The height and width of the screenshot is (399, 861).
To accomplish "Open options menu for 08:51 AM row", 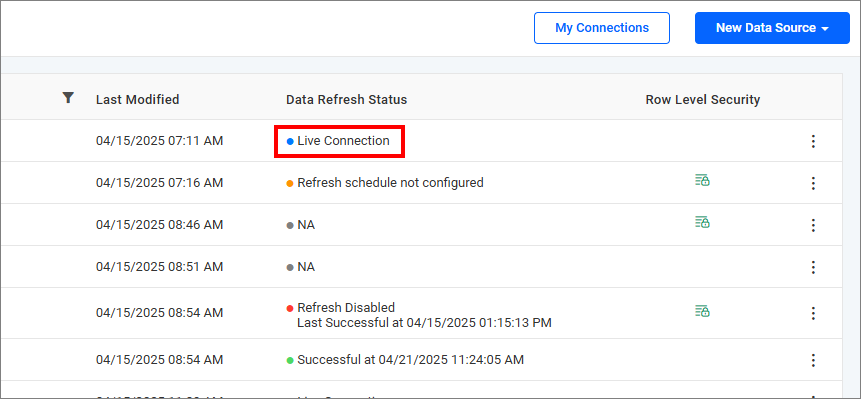I will (x=813, y=267).
